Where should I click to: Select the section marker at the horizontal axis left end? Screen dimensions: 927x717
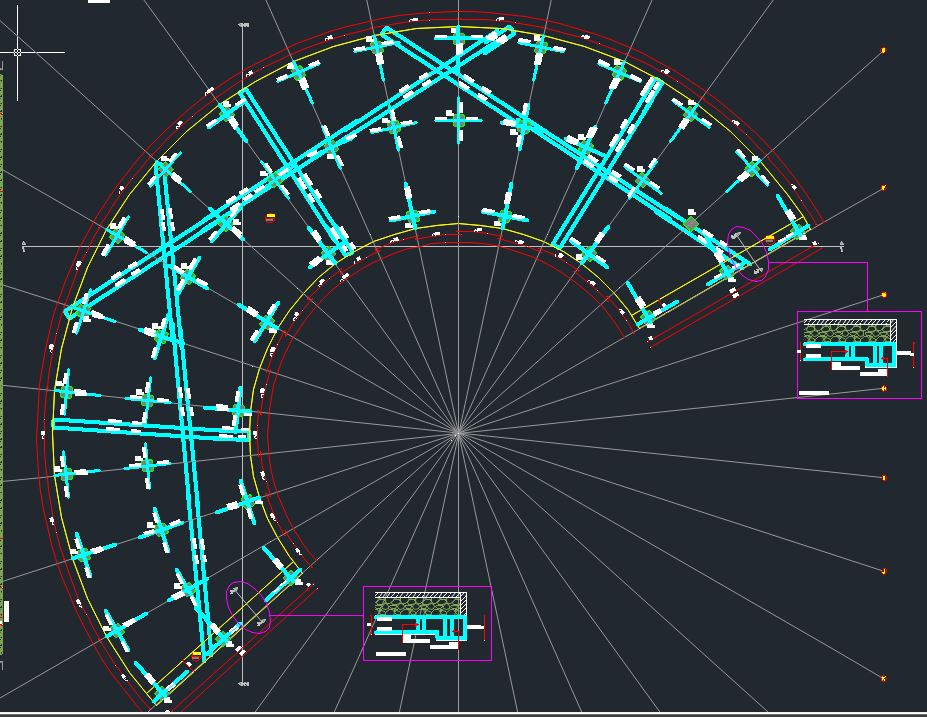click(x=24, y=246)
